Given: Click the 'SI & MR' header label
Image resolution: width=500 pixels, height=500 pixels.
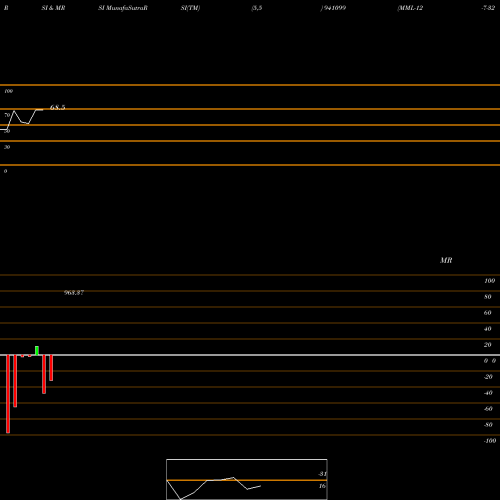Looking at the screenshot, I should pyautogui.click(x=53, y=8).
